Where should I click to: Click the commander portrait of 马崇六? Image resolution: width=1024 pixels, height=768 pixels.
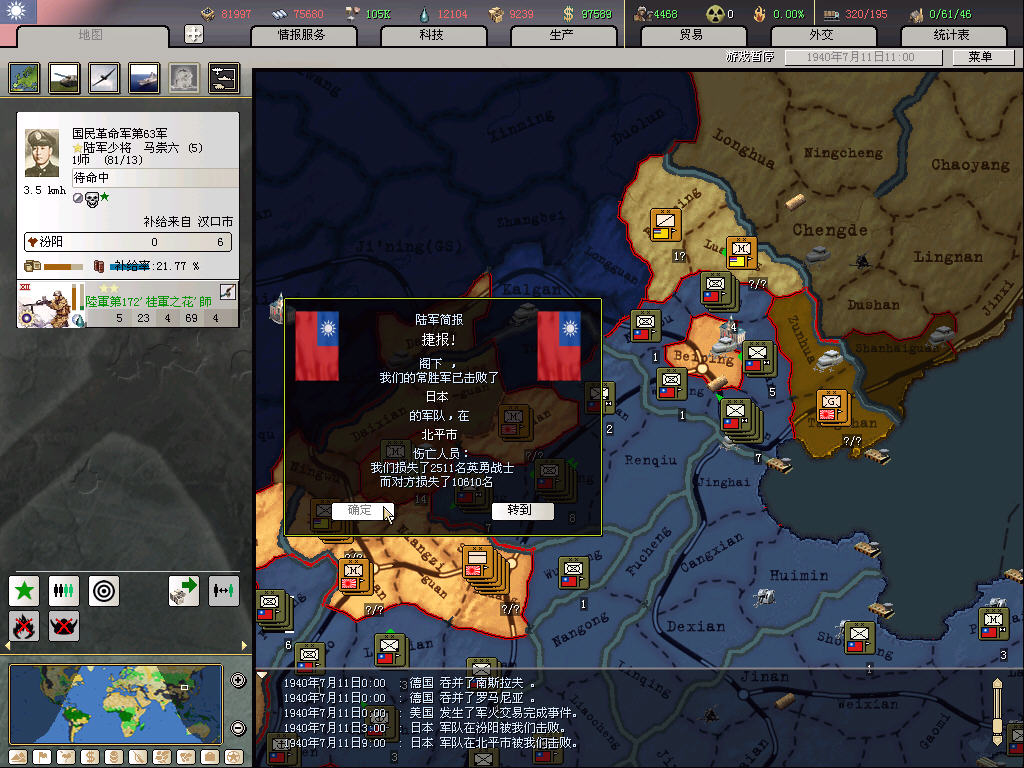click(x=42, y=153)
